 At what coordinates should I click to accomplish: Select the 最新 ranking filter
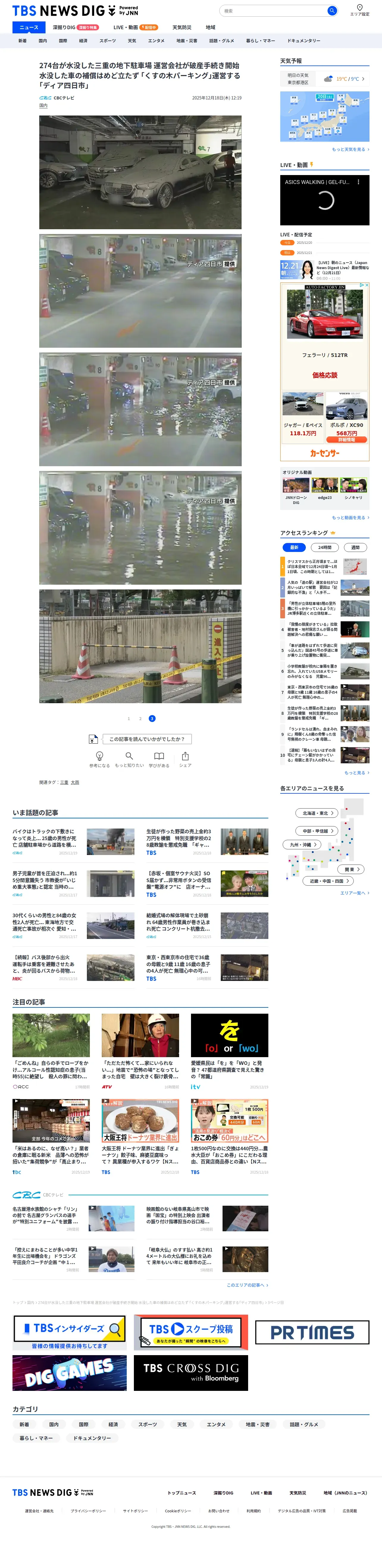(x=294, y=547)
